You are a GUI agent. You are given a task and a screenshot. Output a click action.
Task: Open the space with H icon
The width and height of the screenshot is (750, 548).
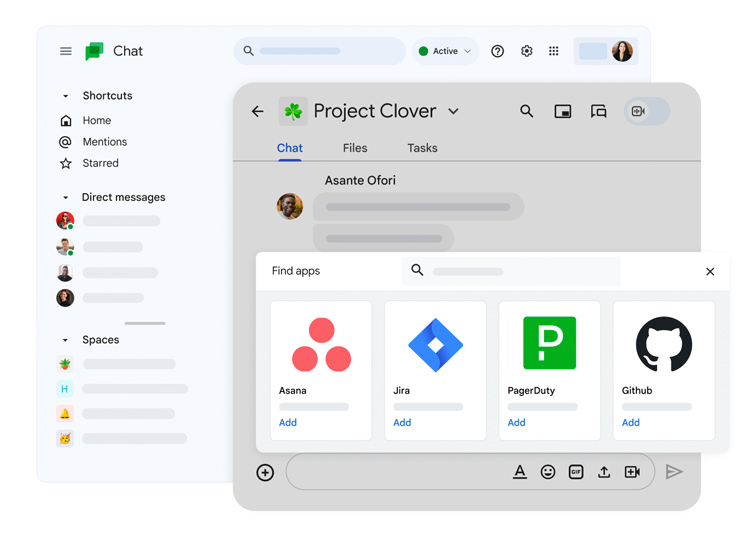pyautogui.click(x=122, y=389)
